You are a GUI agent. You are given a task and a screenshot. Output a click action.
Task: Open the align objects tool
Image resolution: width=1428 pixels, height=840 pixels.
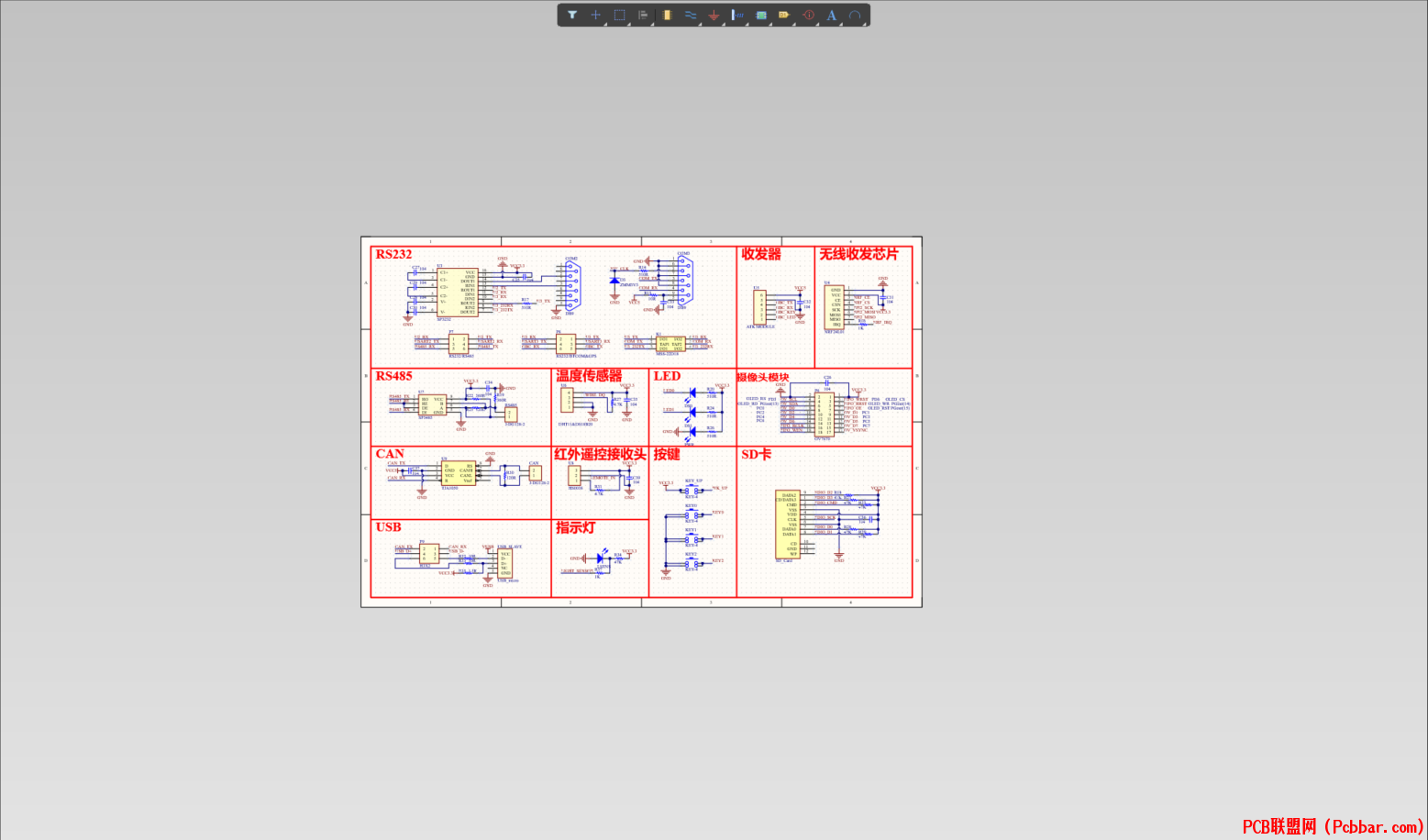pyautogui.click(x=643, y=15)
